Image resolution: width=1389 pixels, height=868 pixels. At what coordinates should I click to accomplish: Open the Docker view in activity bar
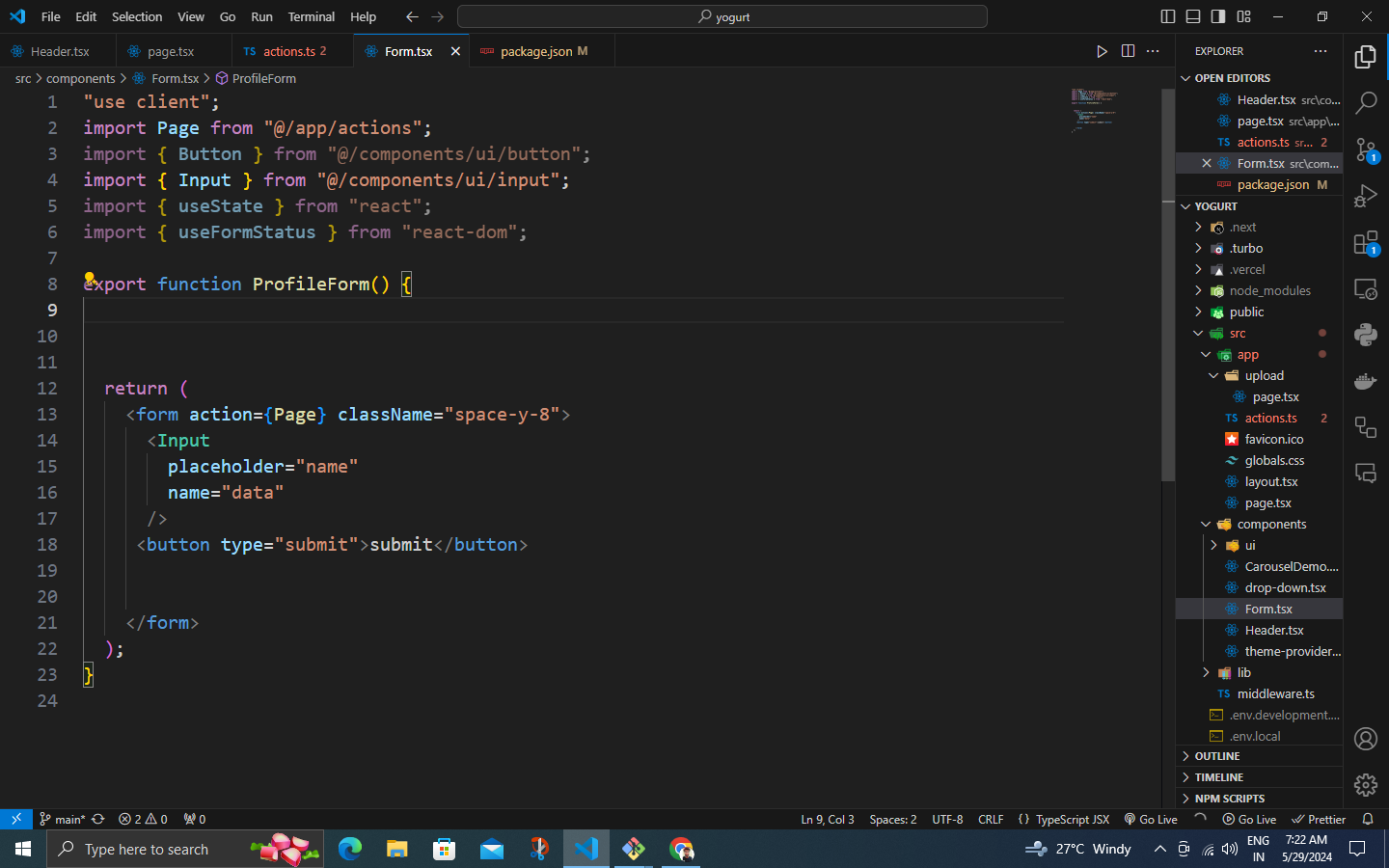click(x=1365, y=381)
